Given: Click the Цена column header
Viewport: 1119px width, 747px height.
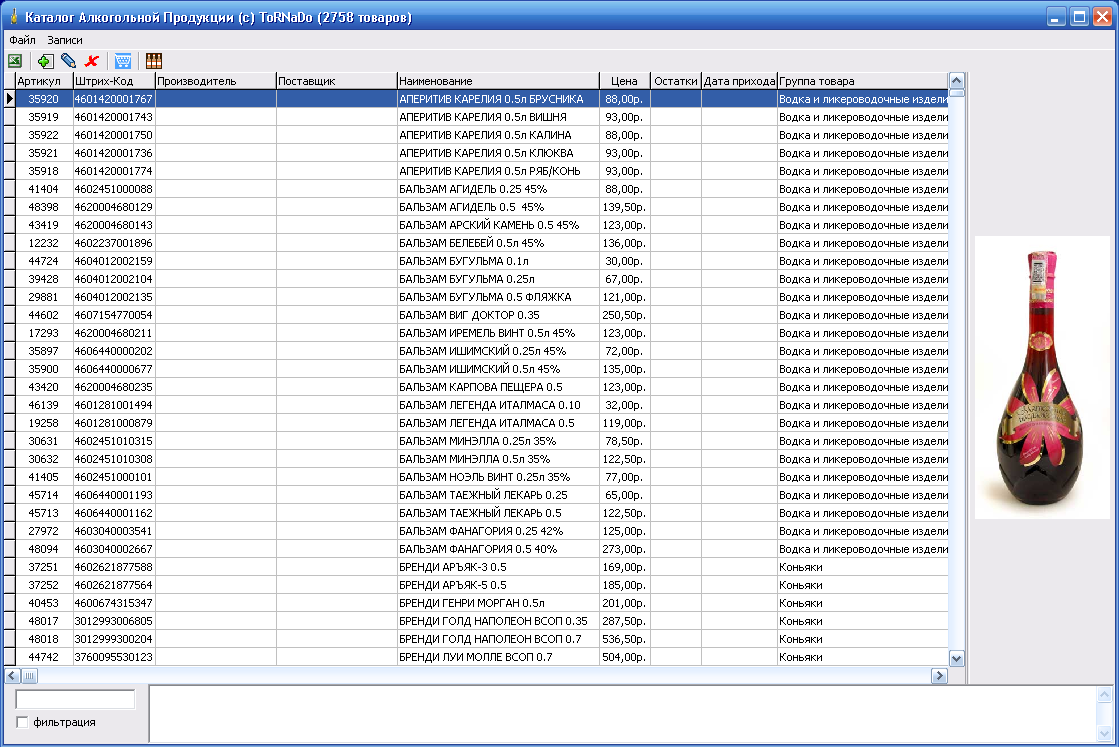Looking at the screenshot, I should [624, 81].
